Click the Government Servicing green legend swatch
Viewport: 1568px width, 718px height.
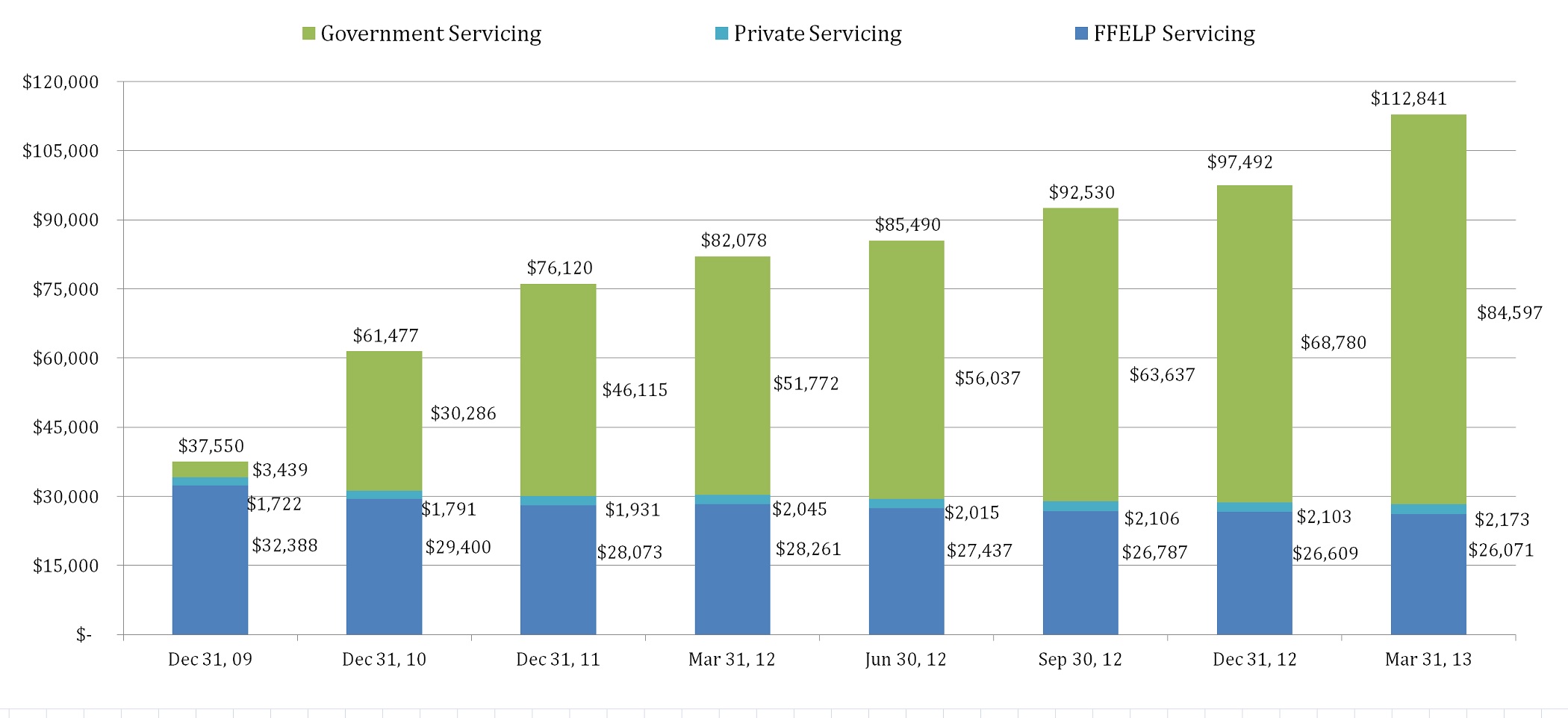pyautogui.click(x=308, y=34)
